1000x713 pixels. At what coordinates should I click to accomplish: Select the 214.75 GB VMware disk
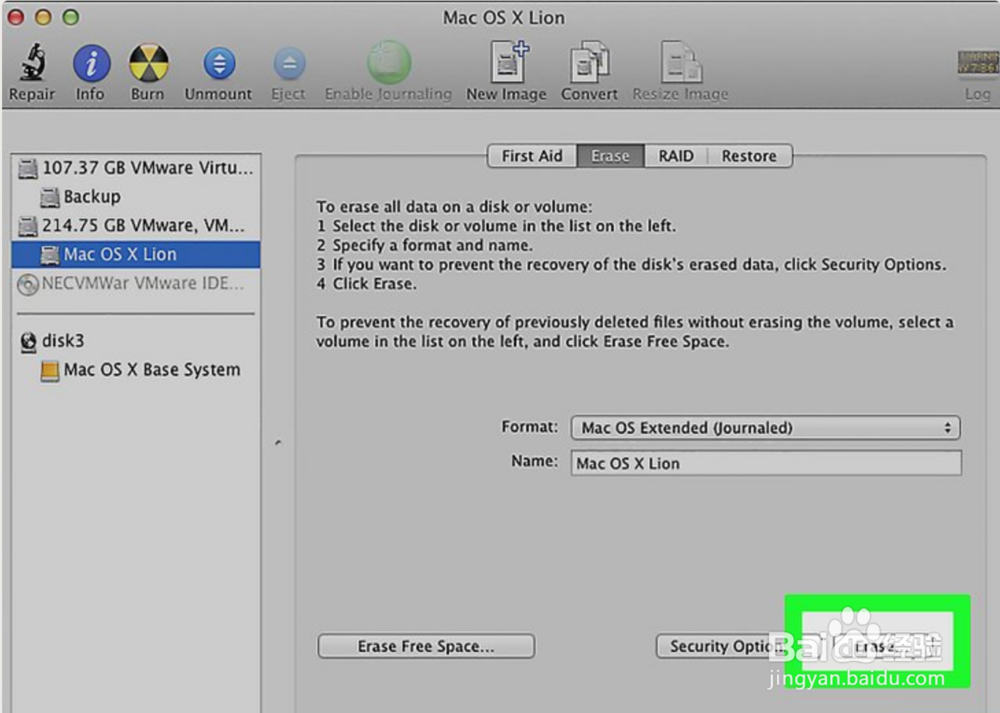tap(136, 225)
